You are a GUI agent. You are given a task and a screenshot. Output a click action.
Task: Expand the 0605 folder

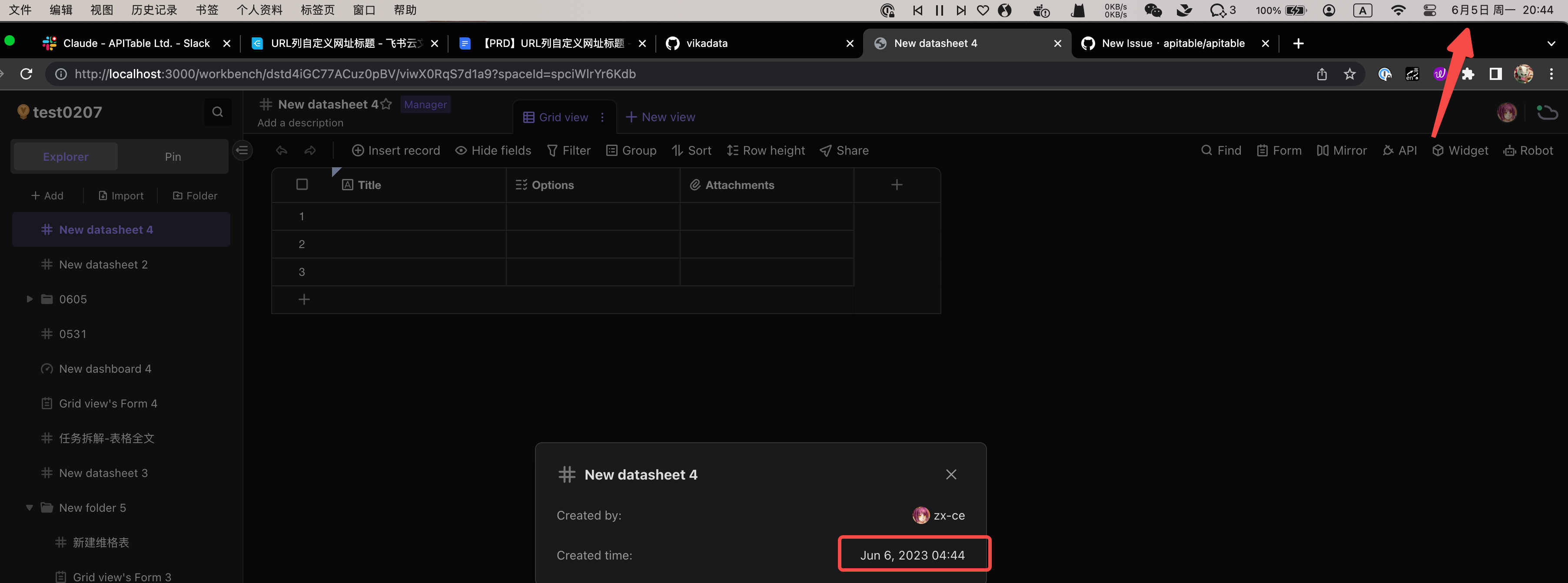29,299
